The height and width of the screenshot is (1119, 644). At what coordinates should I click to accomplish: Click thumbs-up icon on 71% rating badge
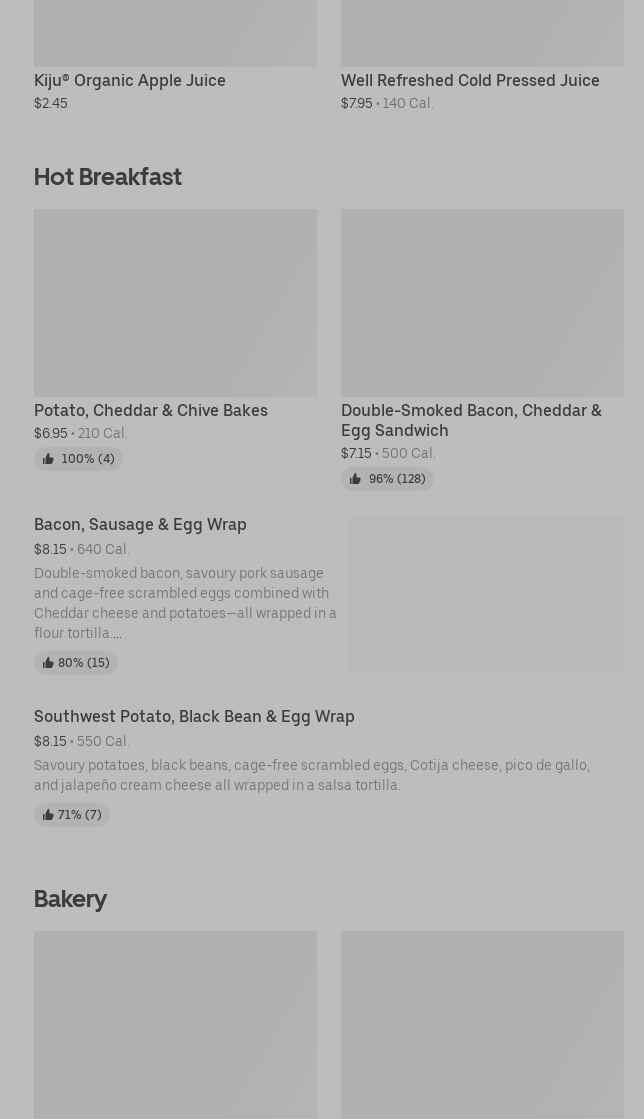(x=48, y=815)
